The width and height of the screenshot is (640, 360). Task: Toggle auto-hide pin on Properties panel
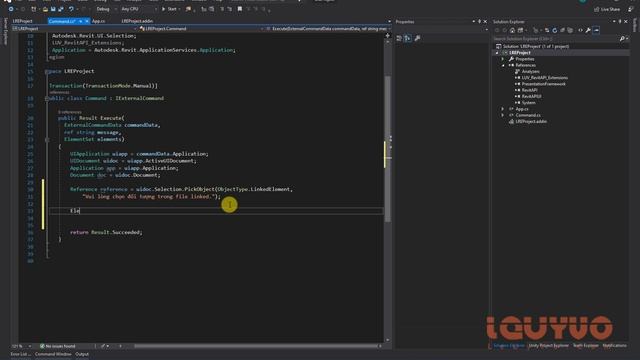pos(479,22)
